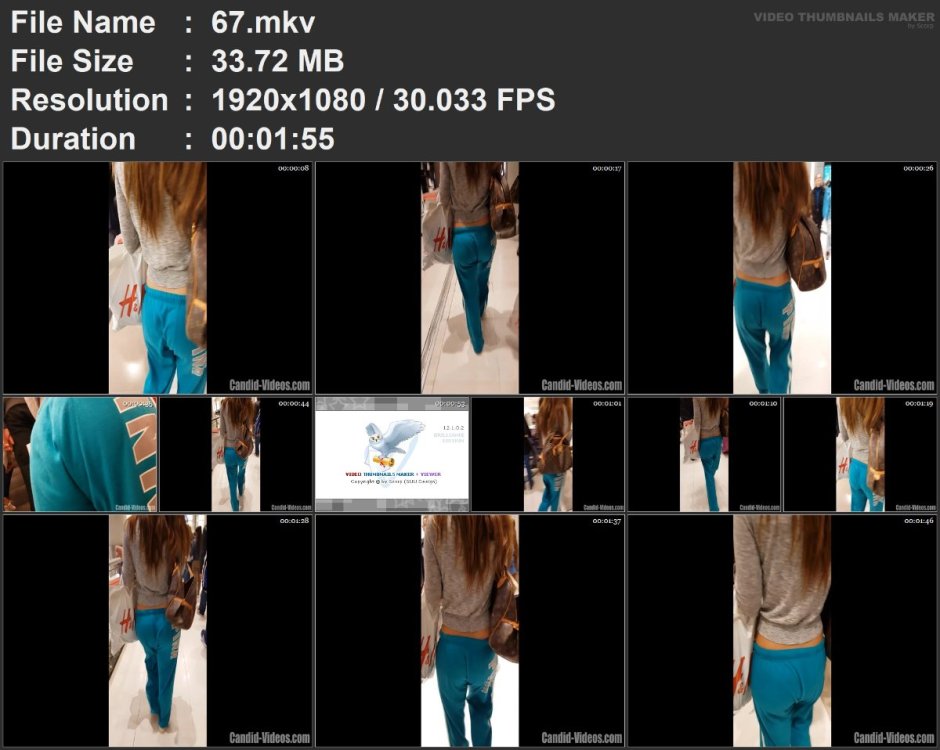The width and height of the screenshot is (940, 750).
Task: Select the thumbnail stamped 00:01:46
Action: pyautogui.click(x=782, y=630)
